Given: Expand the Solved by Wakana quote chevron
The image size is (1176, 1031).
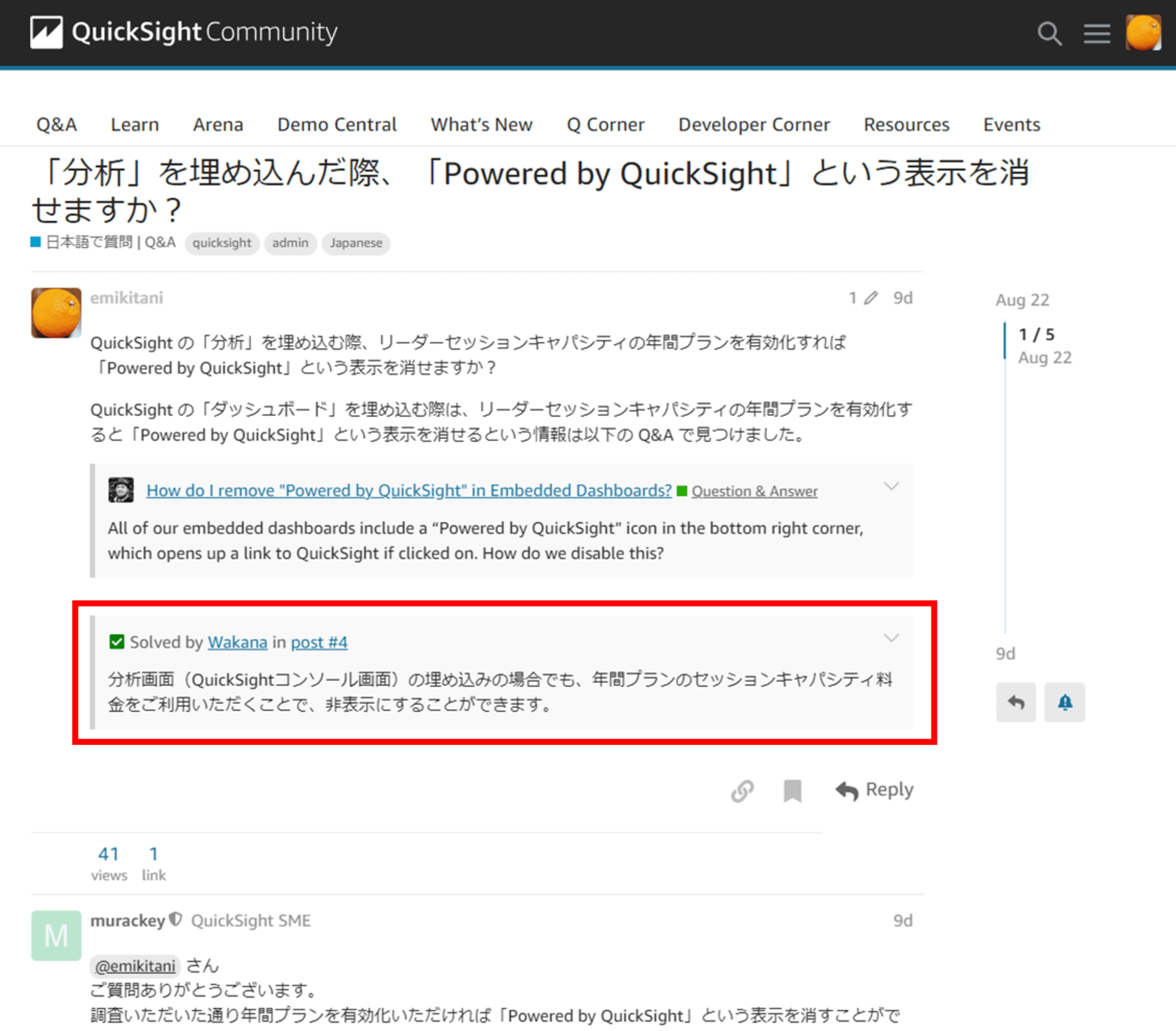Looking at the screenshot, I should (891, 638).
